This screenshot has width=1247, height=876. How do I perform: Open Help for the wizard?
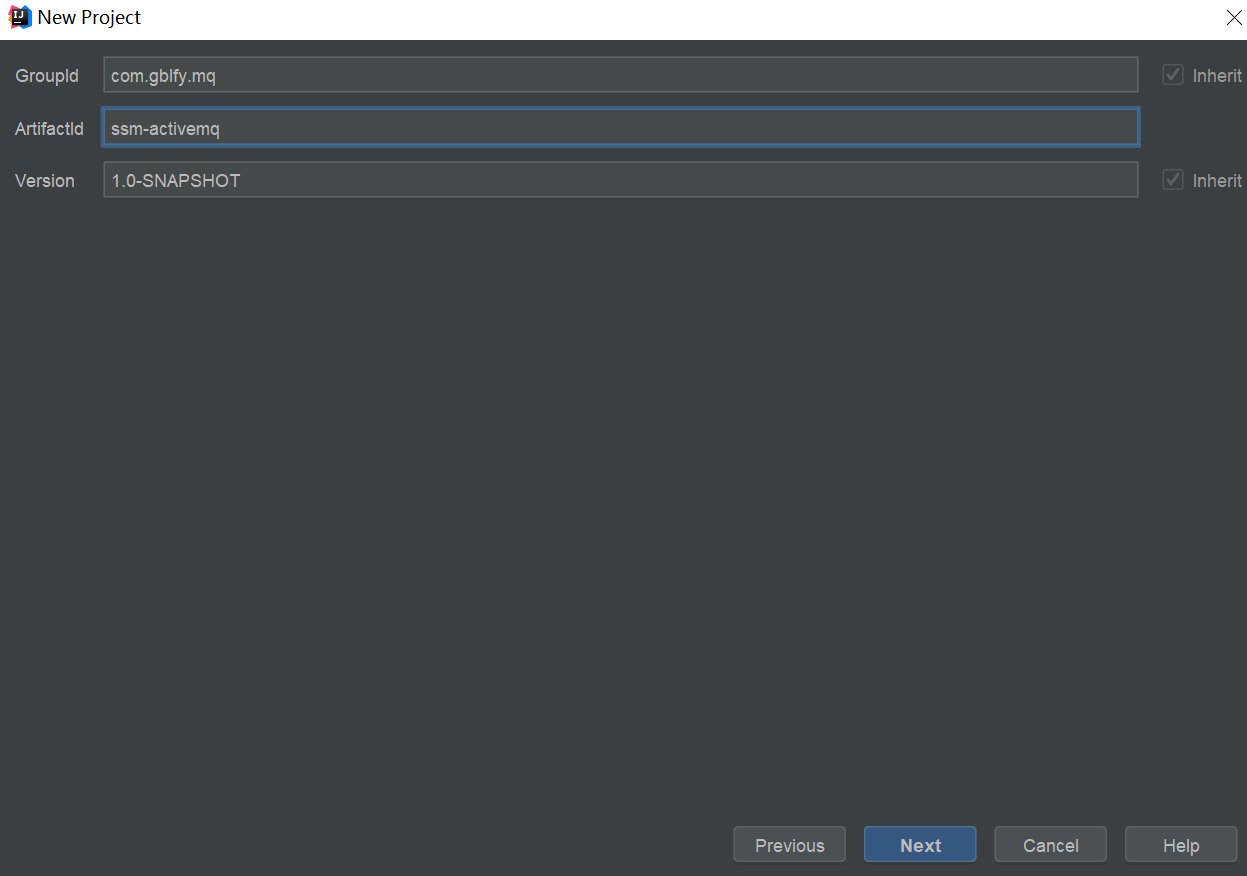pyautogui.click(x=1181, y=845)
